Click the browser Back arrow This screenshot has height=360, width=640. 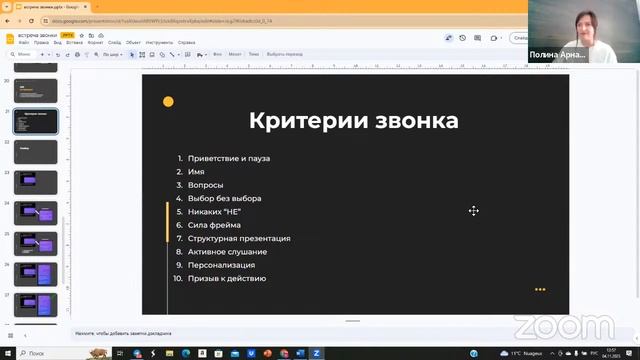click(x=7, y=21)
